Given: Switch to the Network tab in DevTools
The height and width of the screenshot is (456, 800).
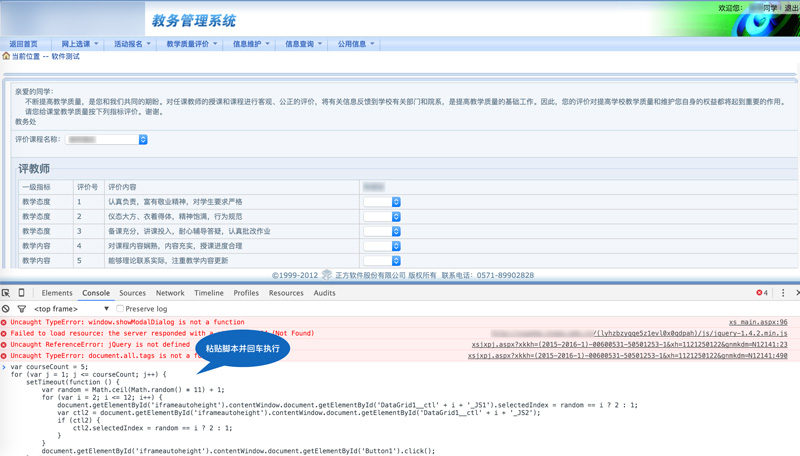Looking at the screenshot, I should point(170,293).
